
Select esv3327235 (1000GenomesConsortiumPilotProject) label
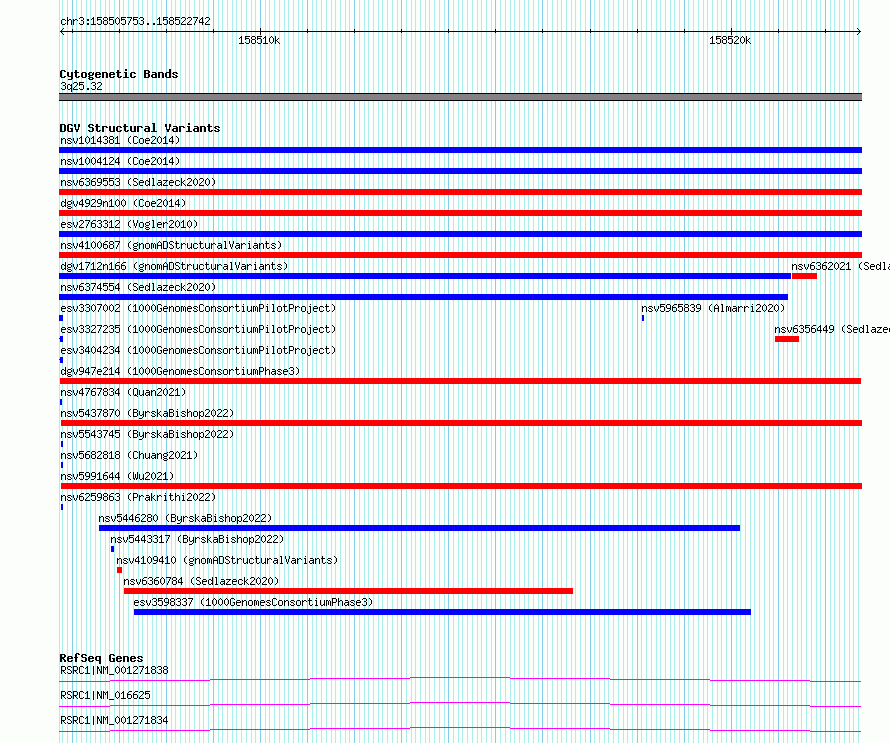pyautogui.click(x=198, y=329)
